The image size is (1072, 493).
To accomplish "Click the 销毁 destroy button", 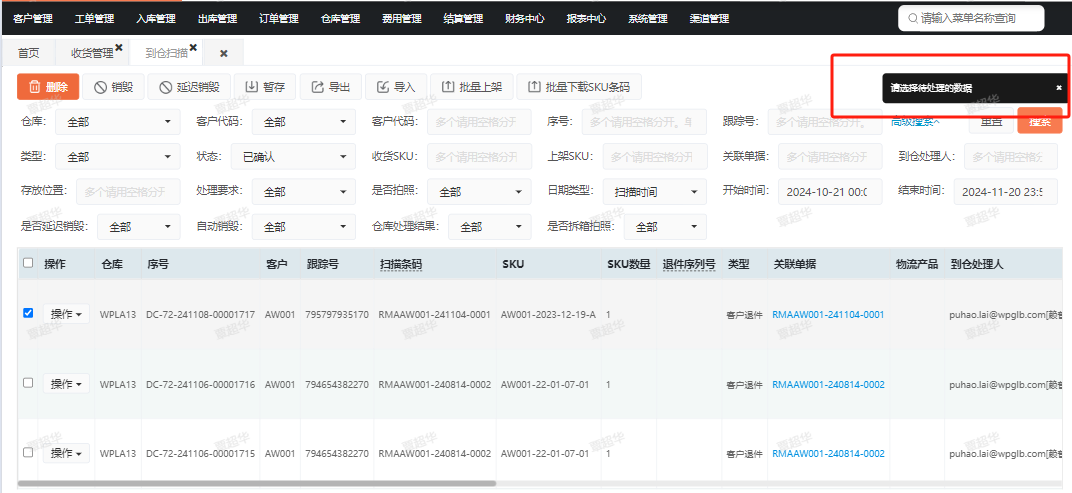I will 113,87.
